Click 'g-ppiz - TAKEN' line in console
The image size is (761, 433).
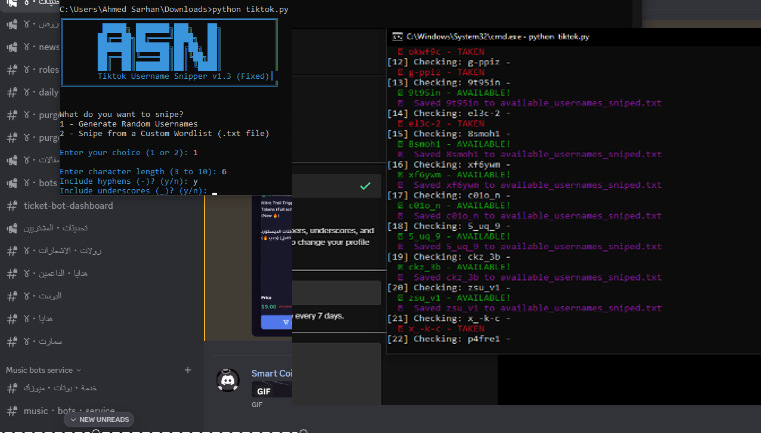click(x=441, y=72)
